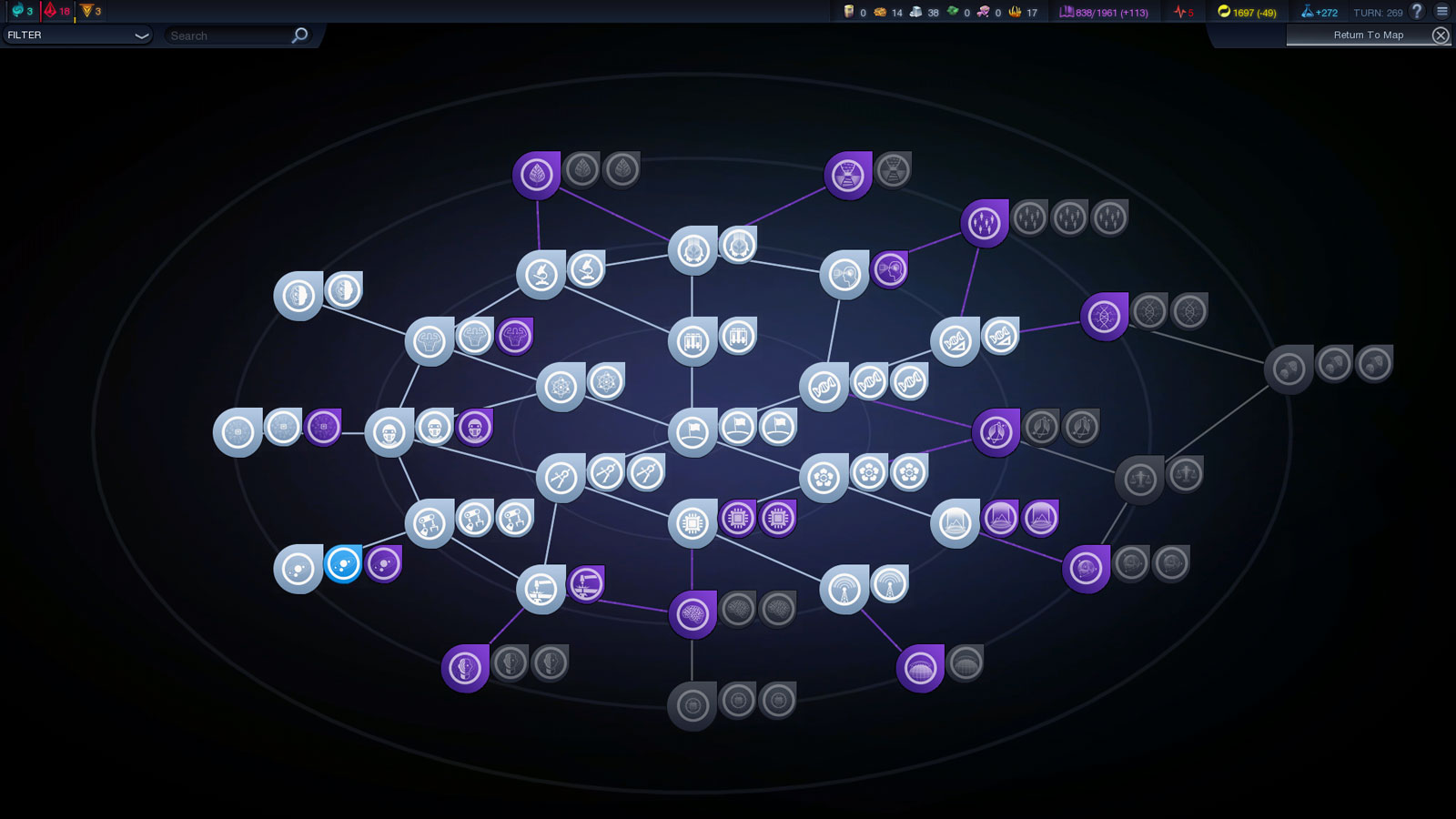Viewport: 1456px width, 819px height.
Task: Select the large hands-holding-plant tech node
Action: pyautogui.click(x=693, y=250)
